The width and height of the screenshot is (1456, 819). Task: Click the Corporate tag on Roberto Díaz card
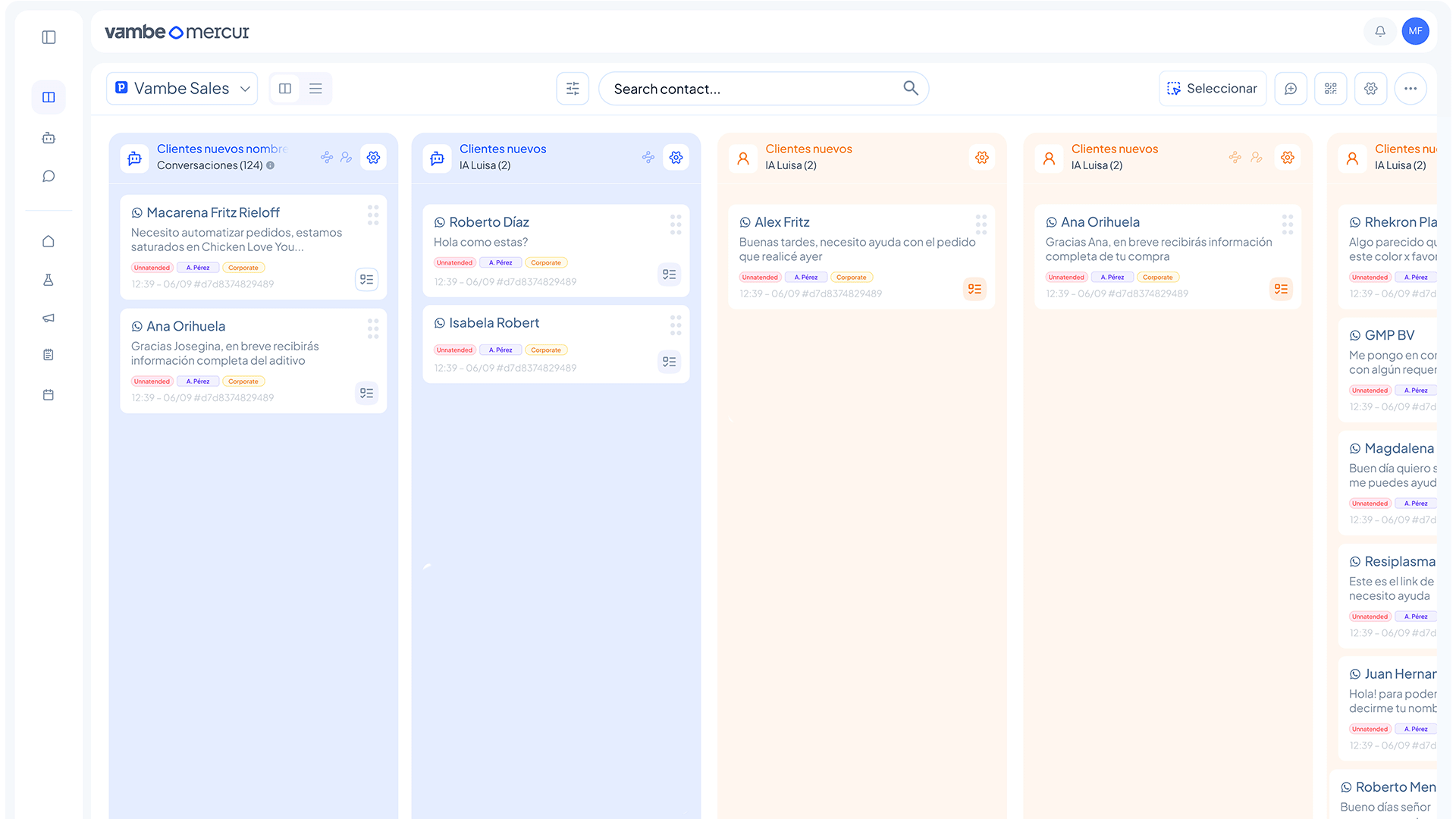tap(546, 263)
